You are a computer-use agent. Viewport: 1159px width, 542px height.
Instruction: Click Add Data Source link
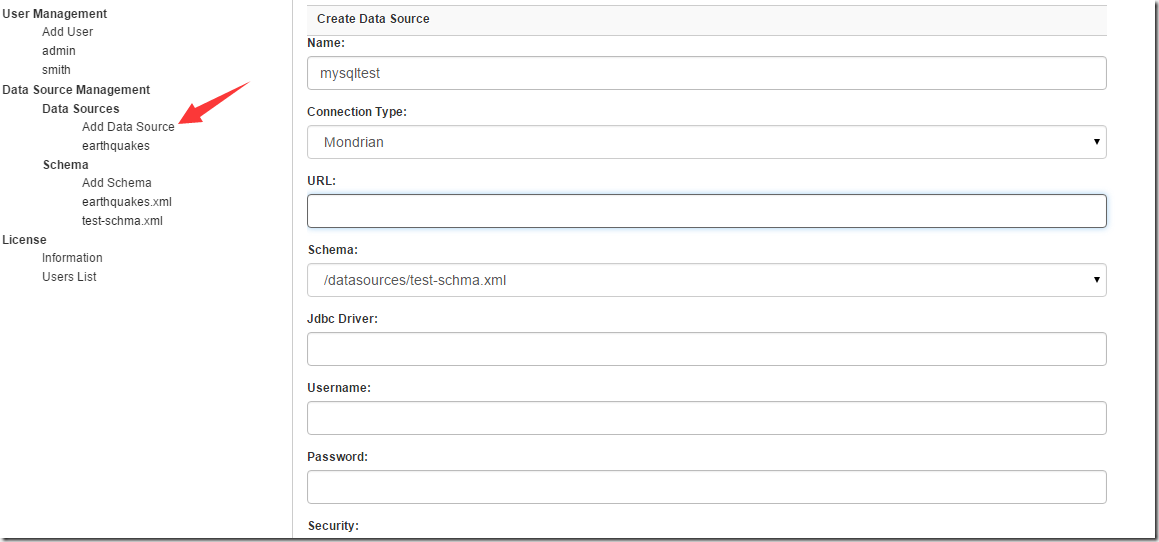point(128,127)
